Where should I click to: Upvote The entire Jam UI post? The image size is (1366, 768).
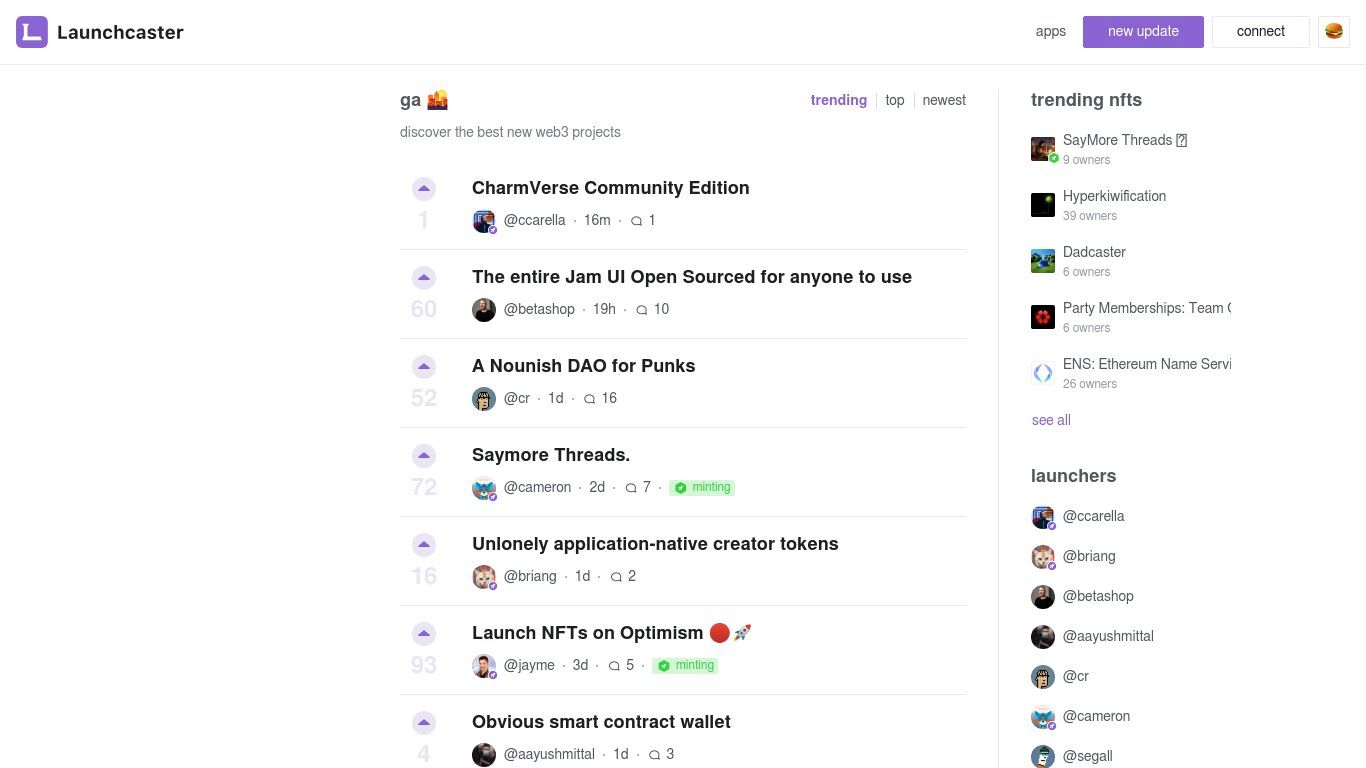tap(424, 277)
